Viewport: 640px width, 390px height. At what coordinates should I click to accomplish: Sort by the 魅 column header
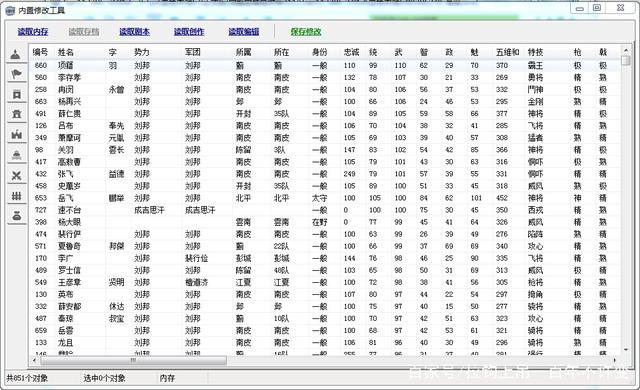[x=474, y=52]
